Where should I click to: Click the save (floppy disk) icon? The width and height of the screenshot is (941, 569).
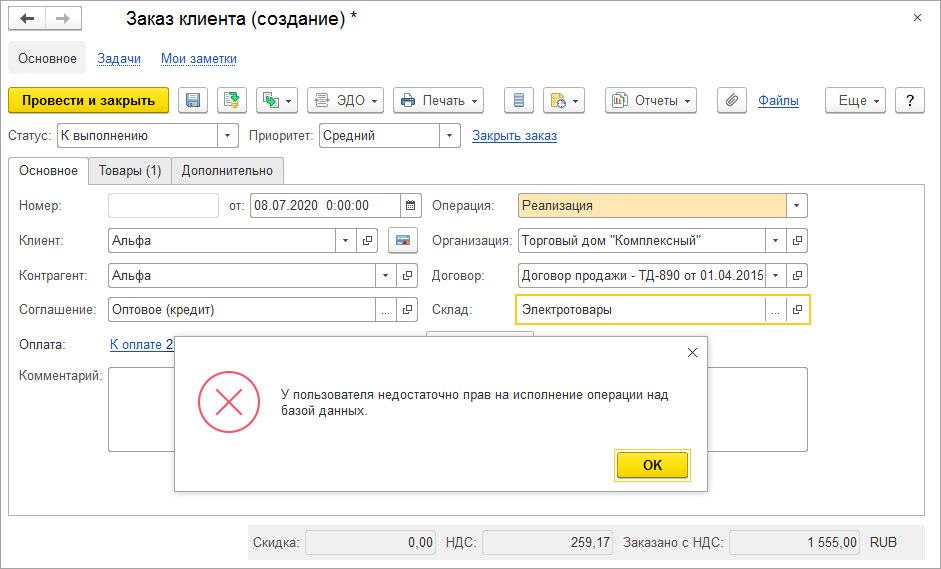193,100
